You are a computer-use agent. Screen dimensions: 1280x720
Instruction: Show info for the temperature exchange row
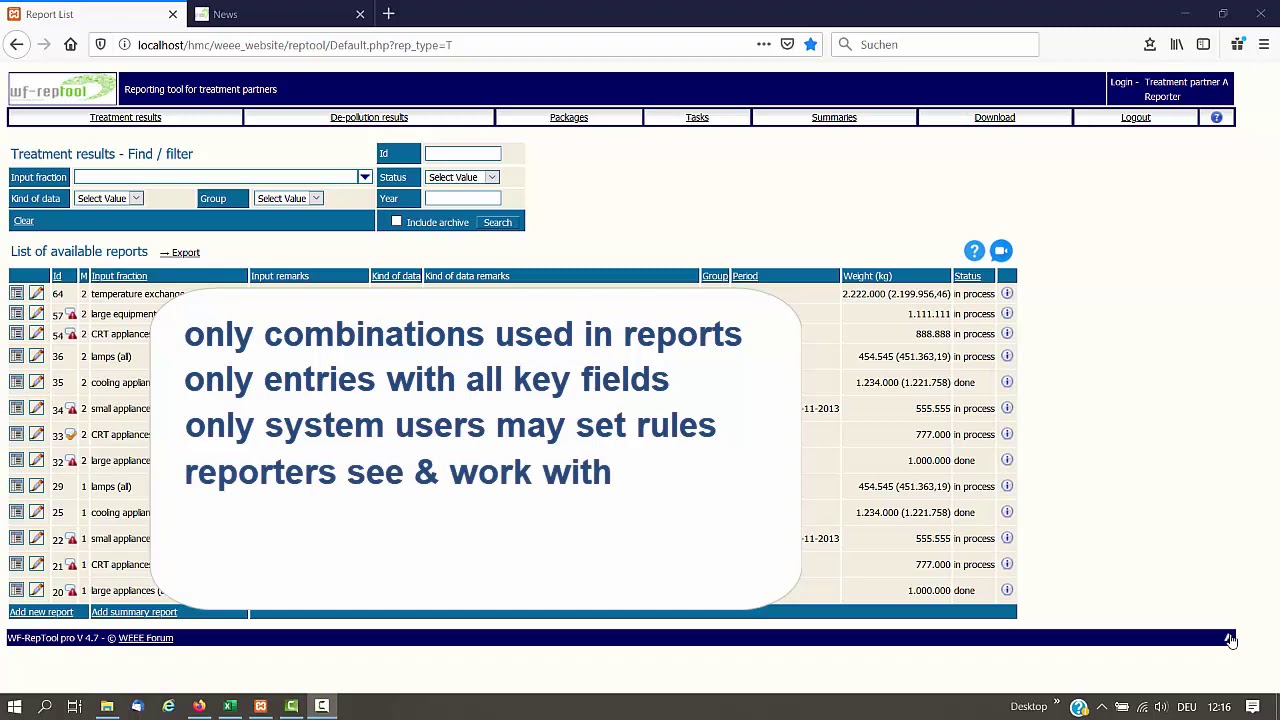[x=1007, y=293]
